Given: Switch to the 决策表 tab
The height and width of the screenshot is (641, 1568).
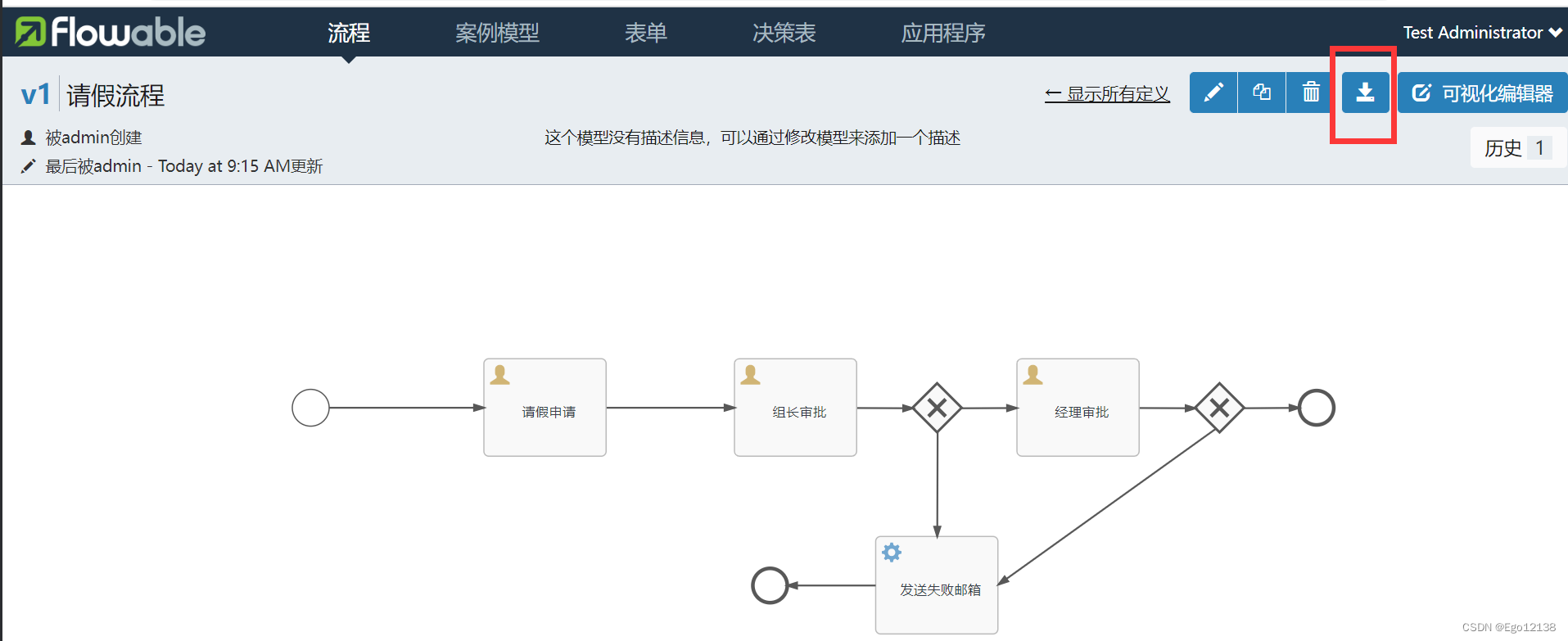Looking at the screenshot, I should click(x=784, y=33).
